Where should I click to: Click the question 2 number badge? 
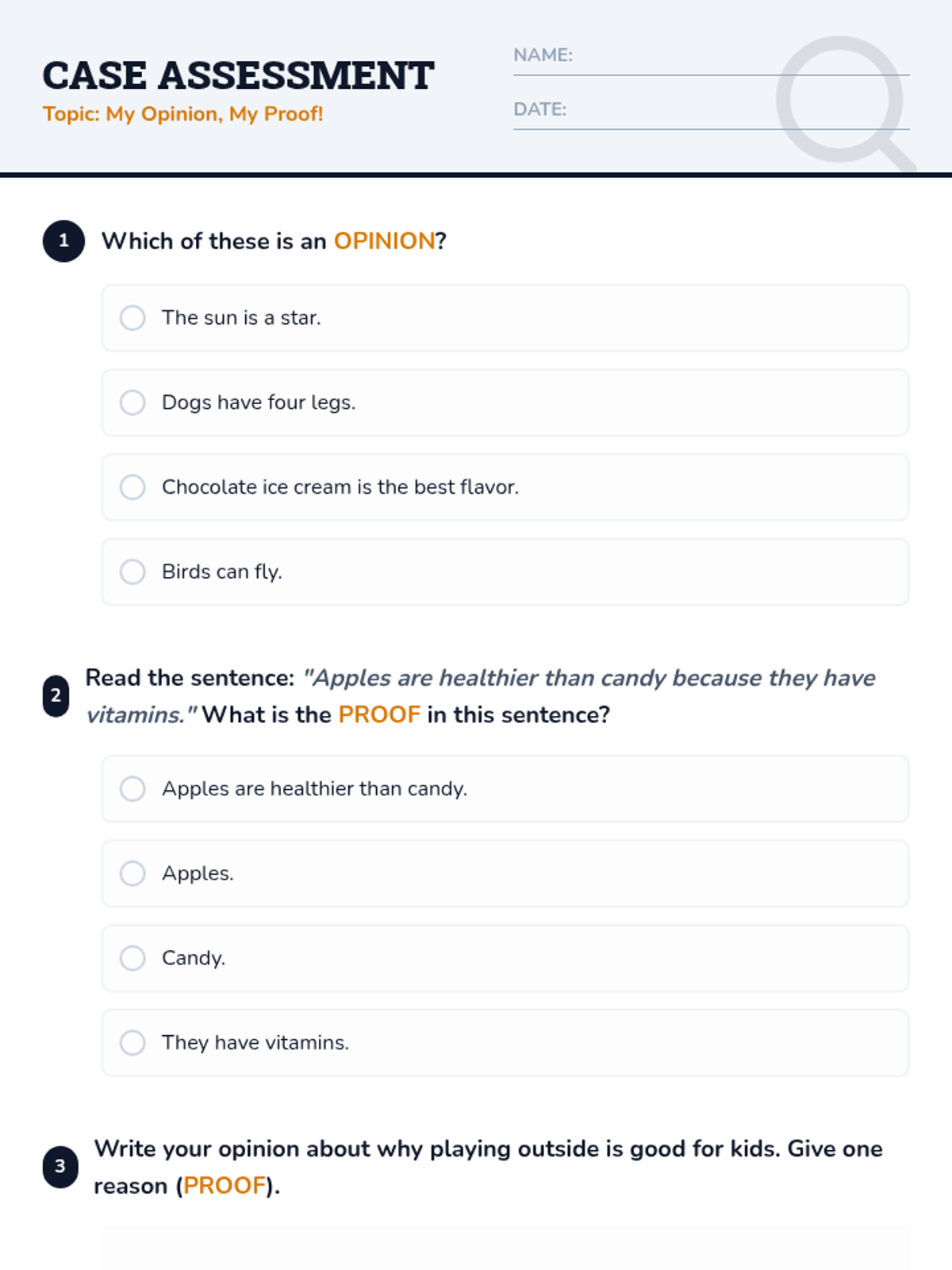tap(56, 696)
